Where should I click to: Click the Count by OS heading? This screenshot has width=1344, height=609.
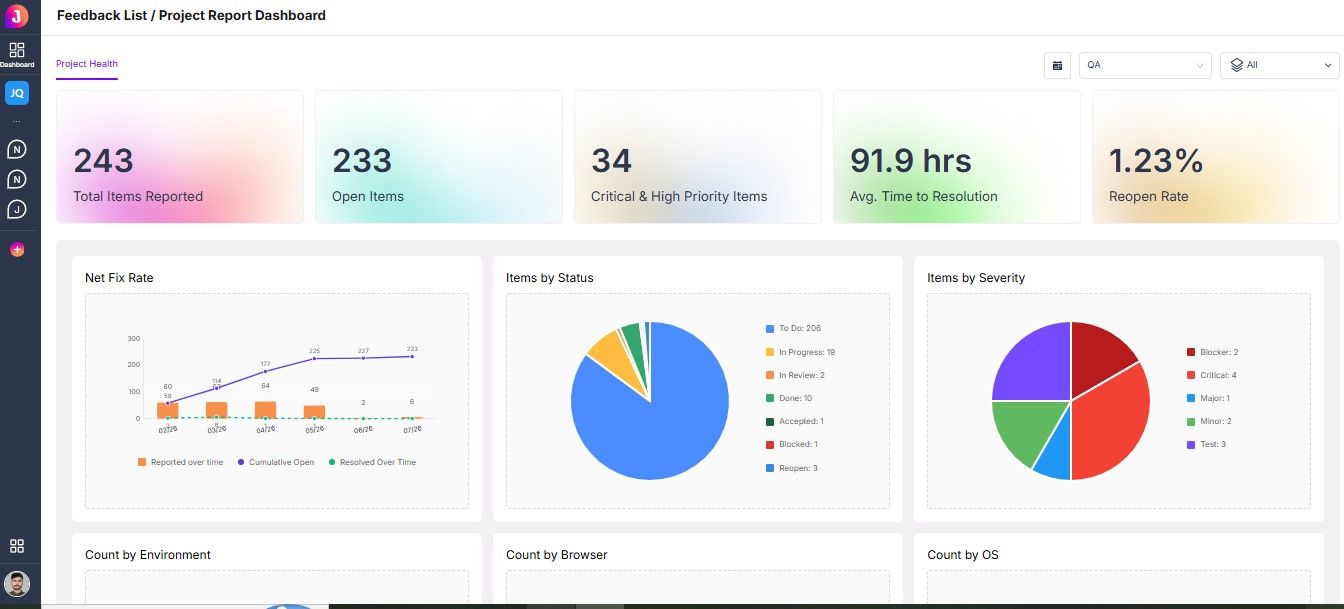pyautogui.click(x=963, y=554)
